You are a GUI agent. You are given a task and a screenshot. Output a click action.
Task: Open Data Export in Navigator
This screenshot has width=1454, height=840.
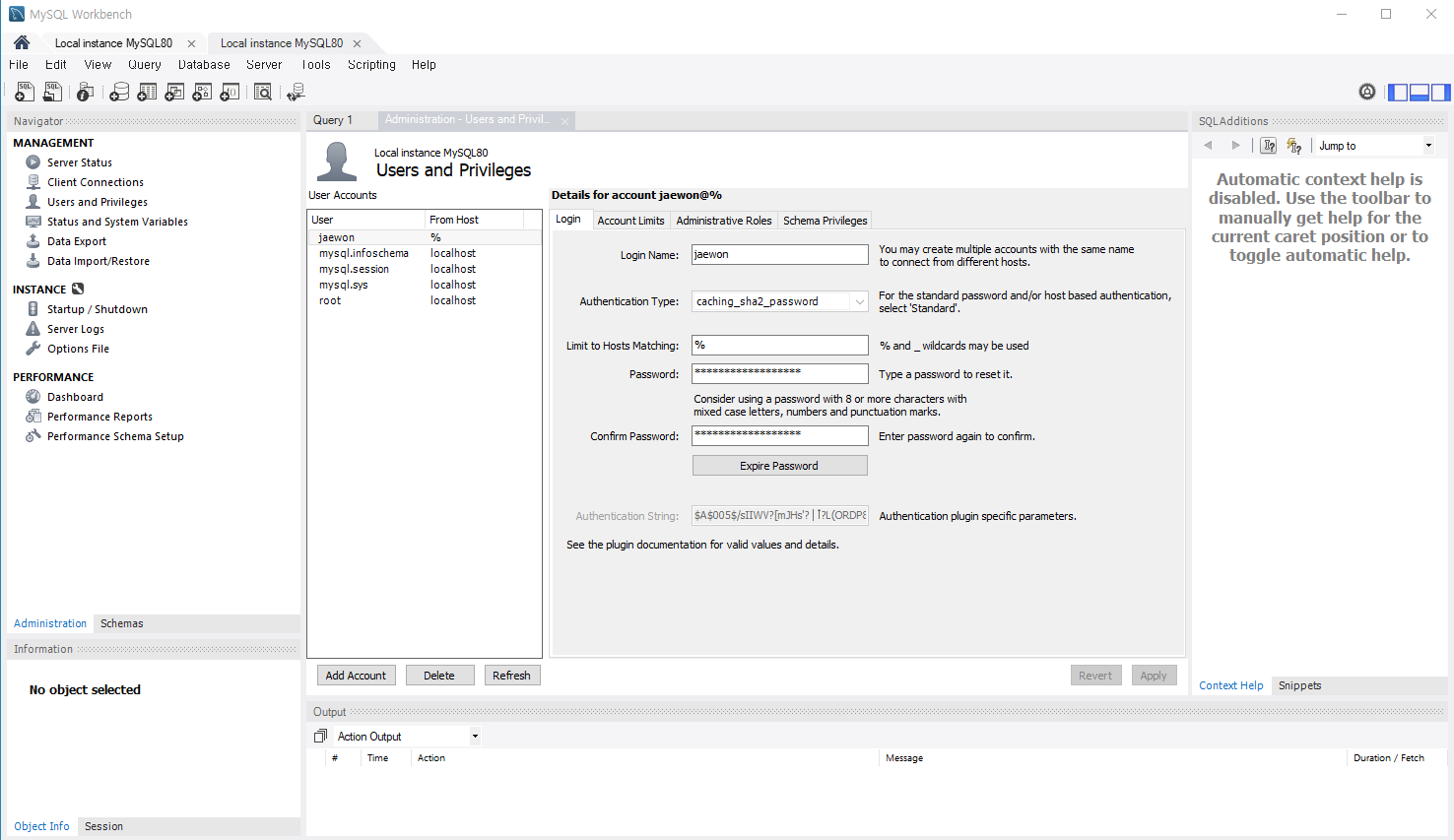tap(77, 241)
